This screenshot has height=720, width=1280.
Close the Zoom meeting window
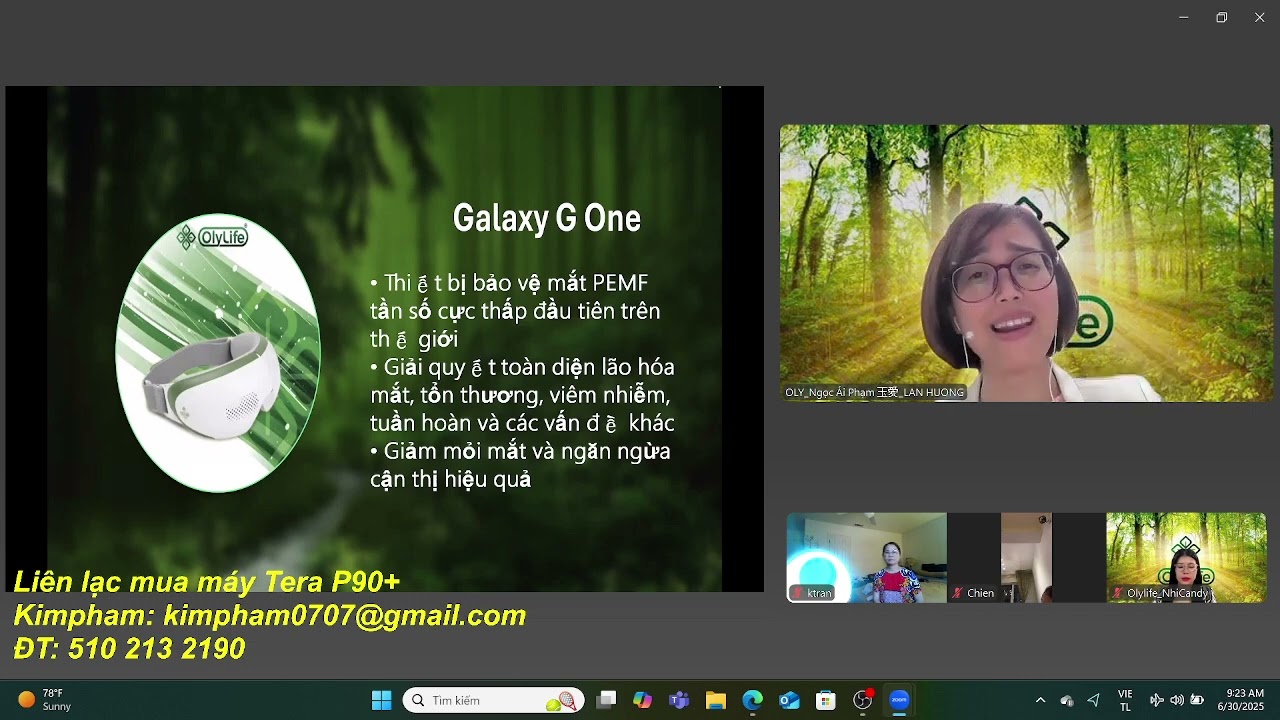(x=1259, y=17)
